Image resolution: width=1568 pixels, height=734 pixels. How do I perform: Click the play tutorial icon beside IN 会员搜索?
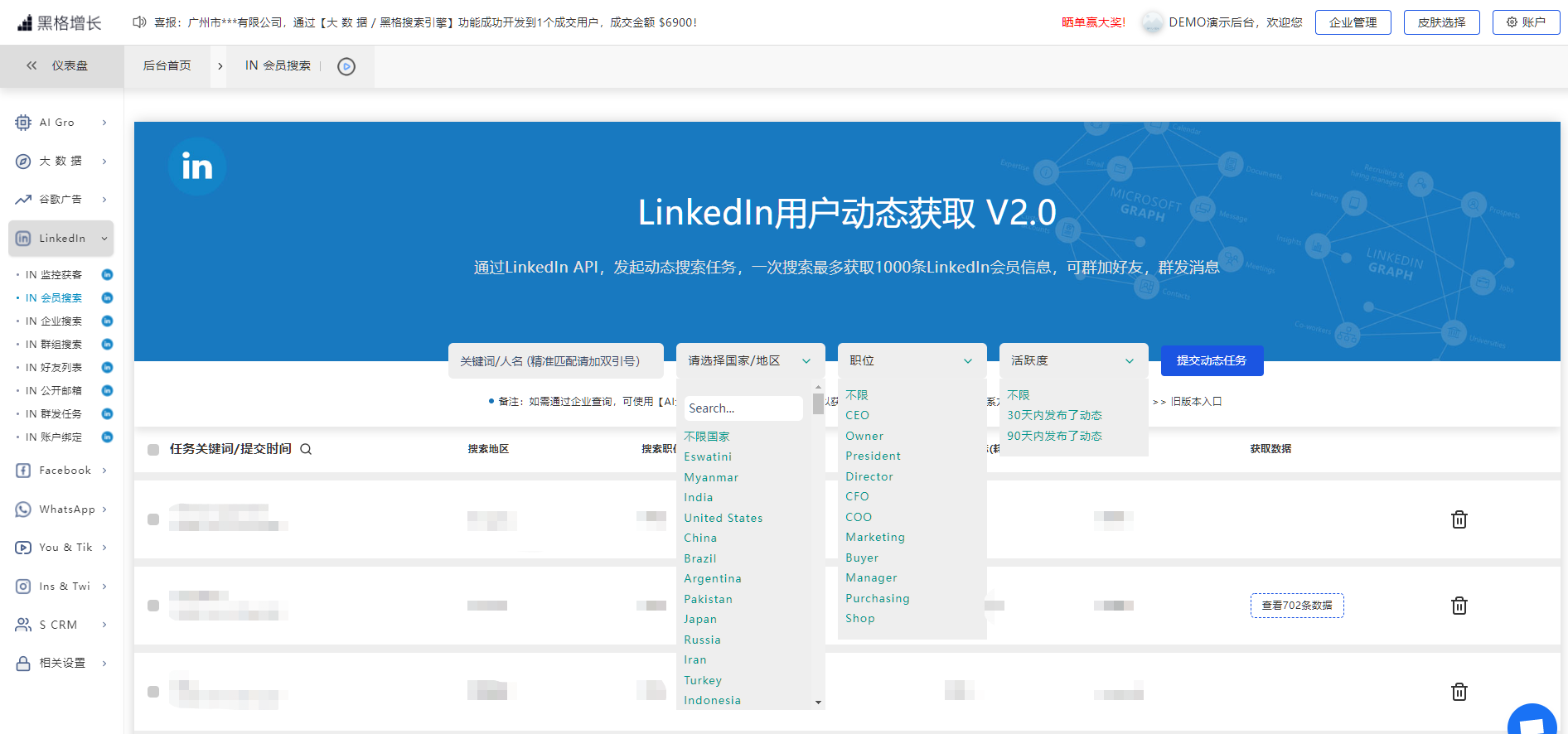coord(346,66)
